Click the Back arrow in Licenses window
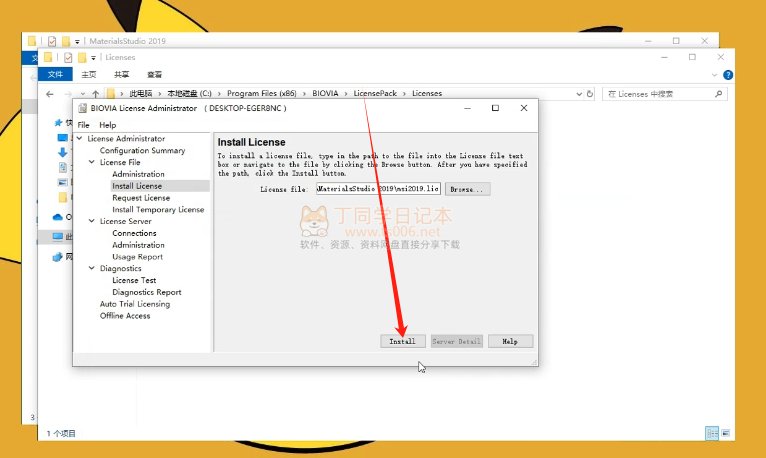The height and width of the screenshot is (458, 766). [50, 94]
